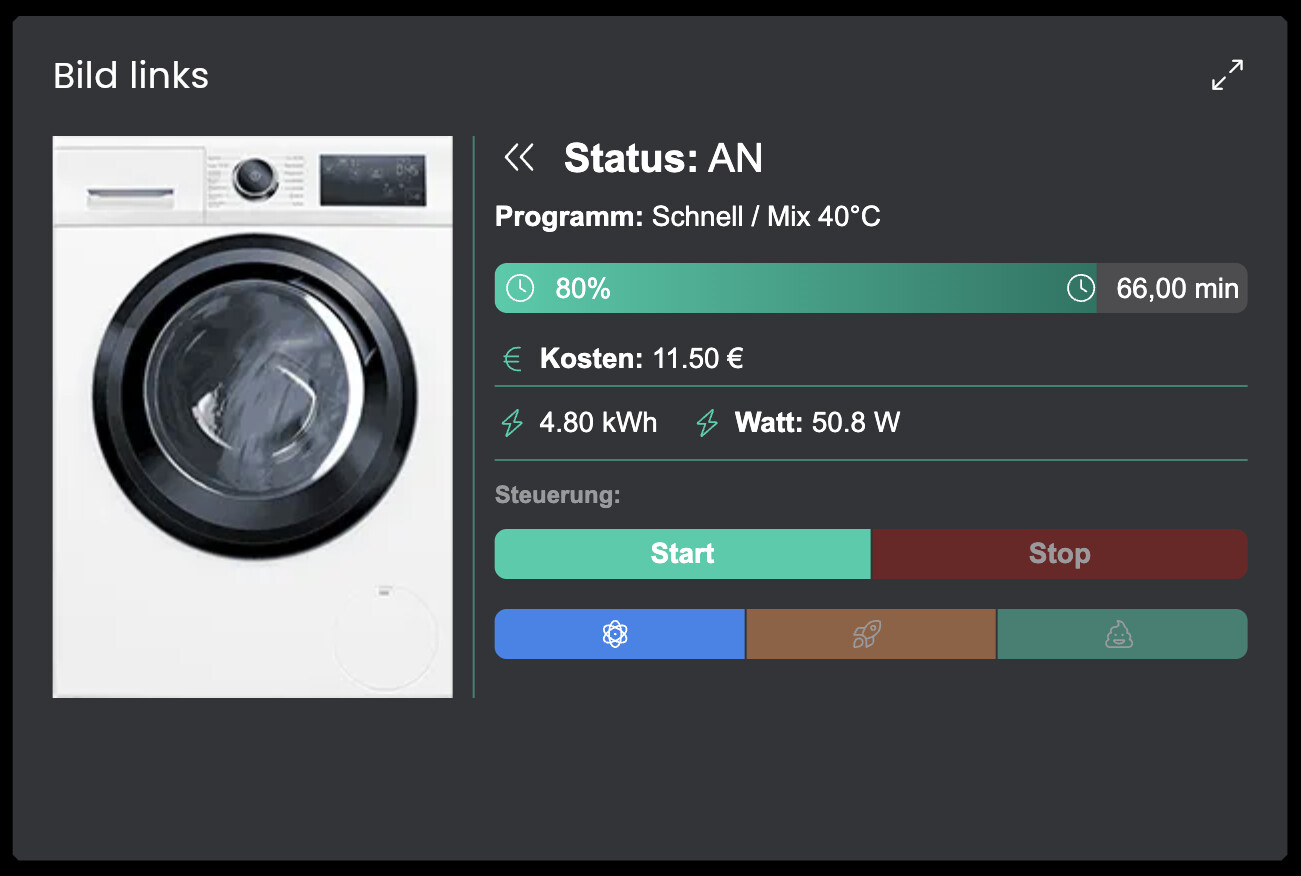Click the fullscreen expand arrows icon
This screenshot has width=1301, height=876.
pyautogui.click(x=1227, y=75)
